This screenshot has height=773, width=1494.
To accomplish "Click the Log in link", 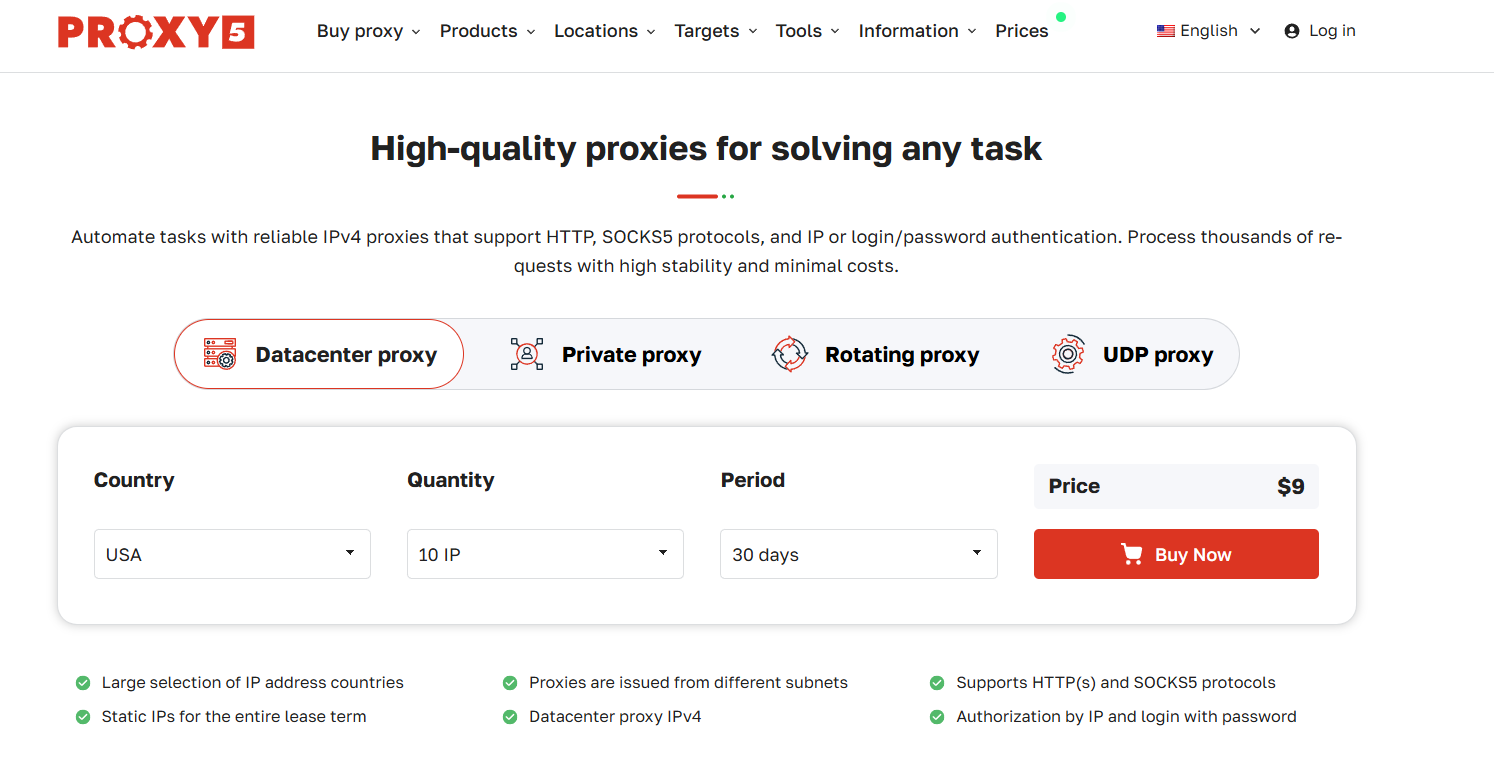I will click(x=1332, y=31).
